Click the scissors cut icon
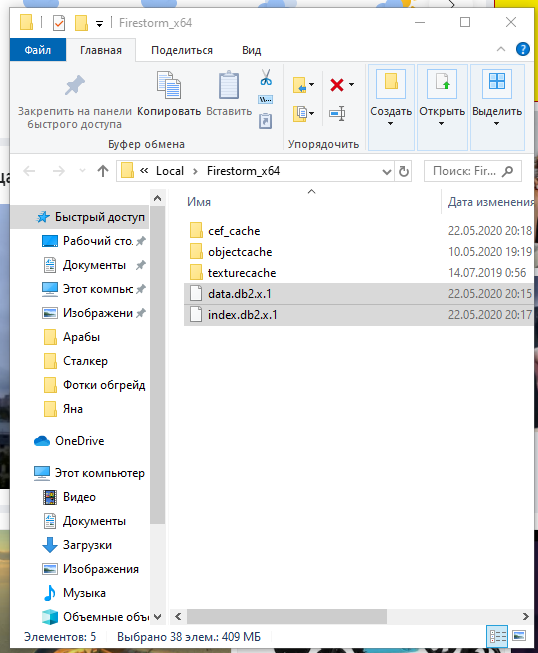The image size is (538, 653). click(x=266, y=77)
